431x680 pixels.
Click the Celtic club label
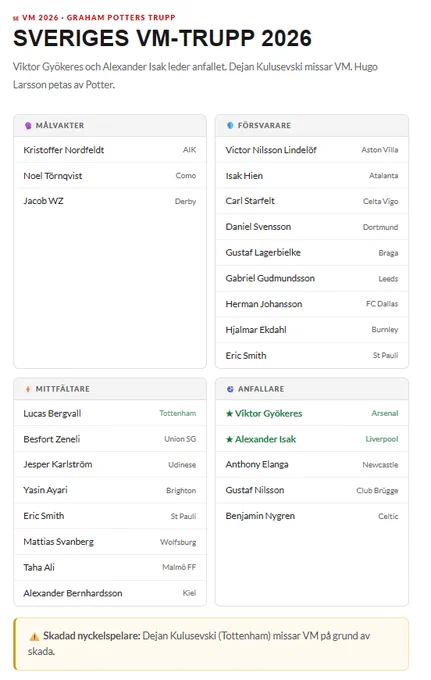click(388, 517)
